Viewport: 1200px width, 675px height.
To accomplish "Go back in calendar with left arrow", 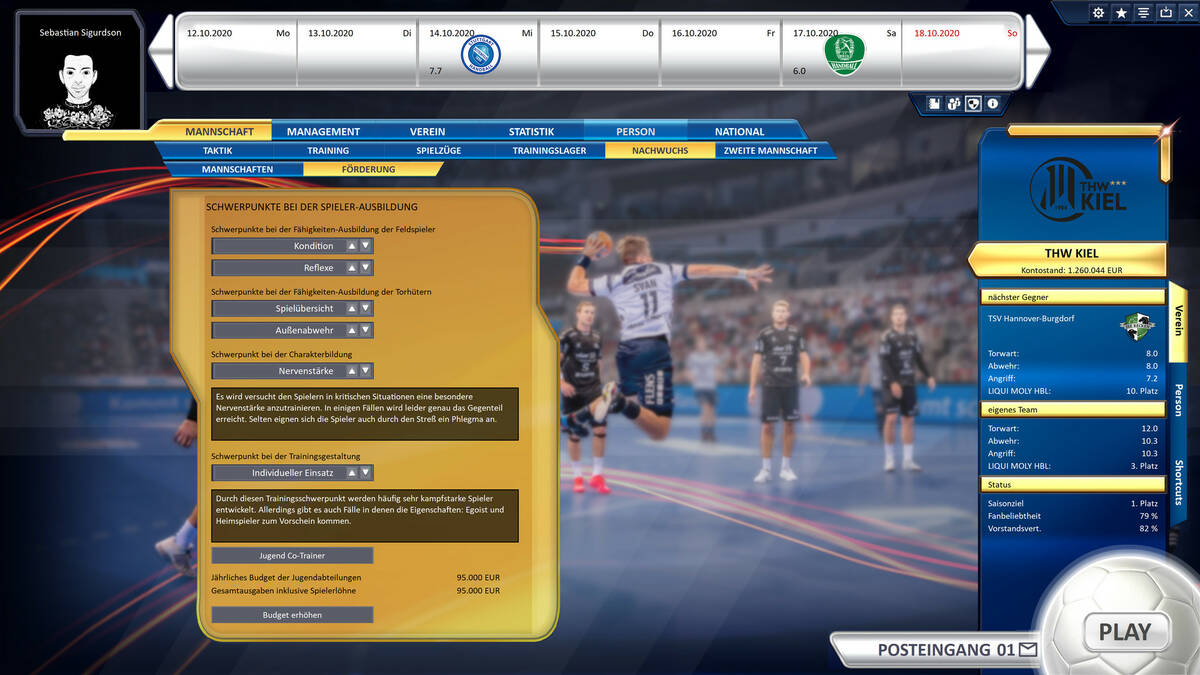I will (x=160, y=50).
